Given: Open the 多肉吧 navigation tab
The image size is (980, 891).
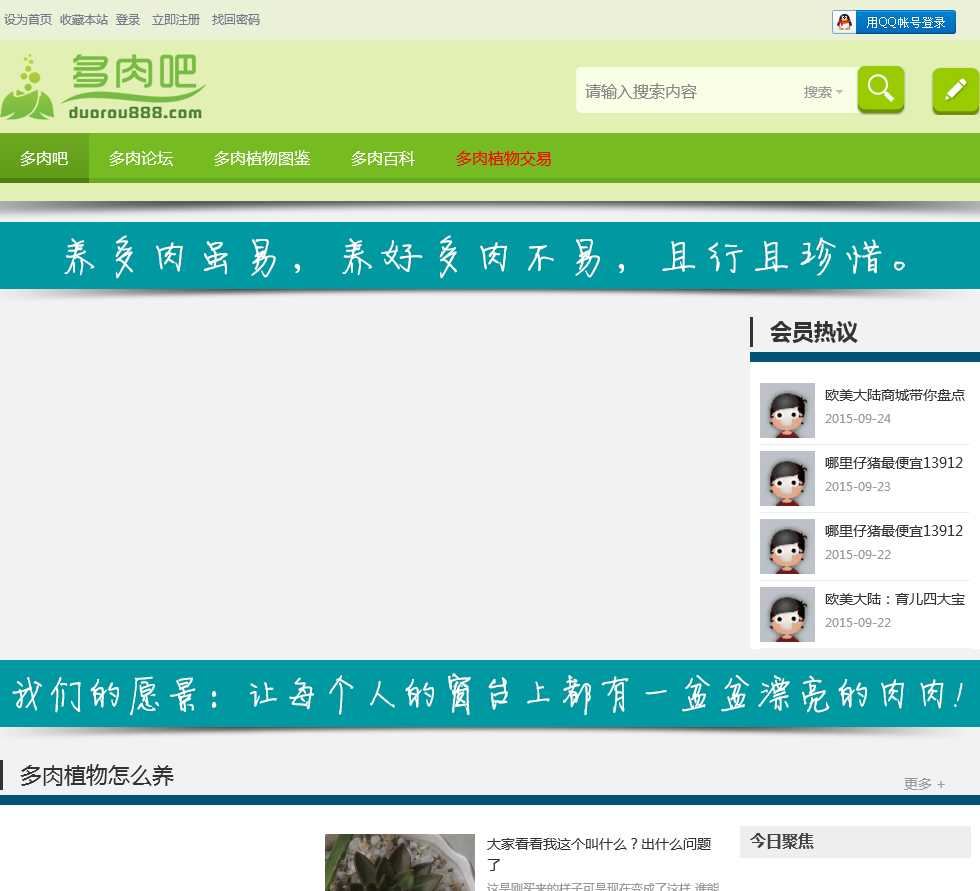Looking at the screenshot, I should 44,158.
